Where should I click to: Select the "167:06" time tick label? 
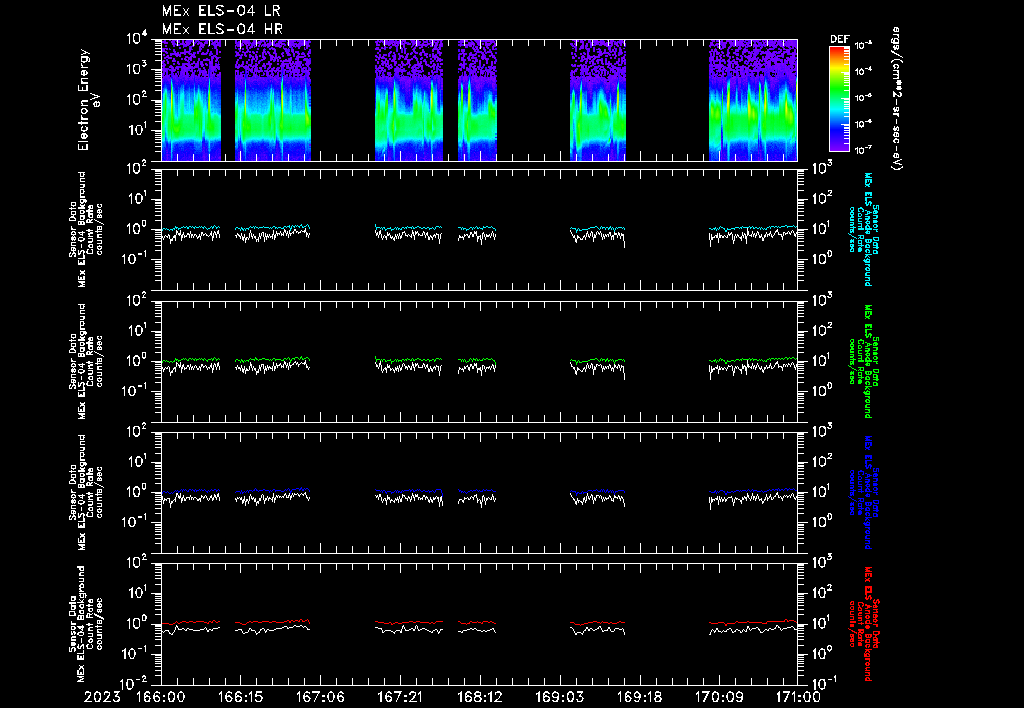(320, 698)
